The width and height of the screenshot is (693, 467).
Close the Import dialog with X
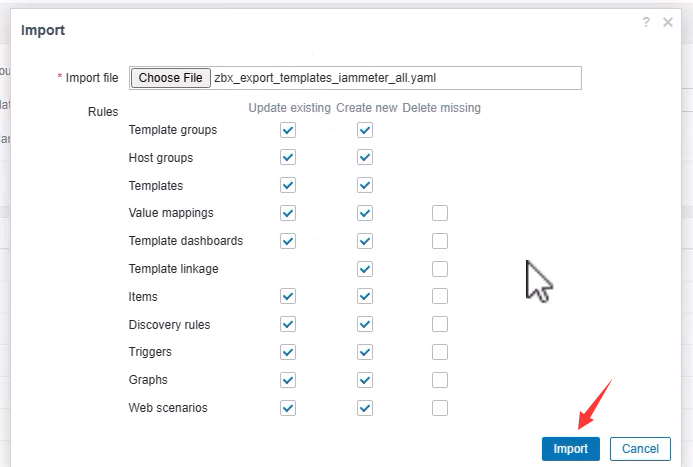coord(668,22)
